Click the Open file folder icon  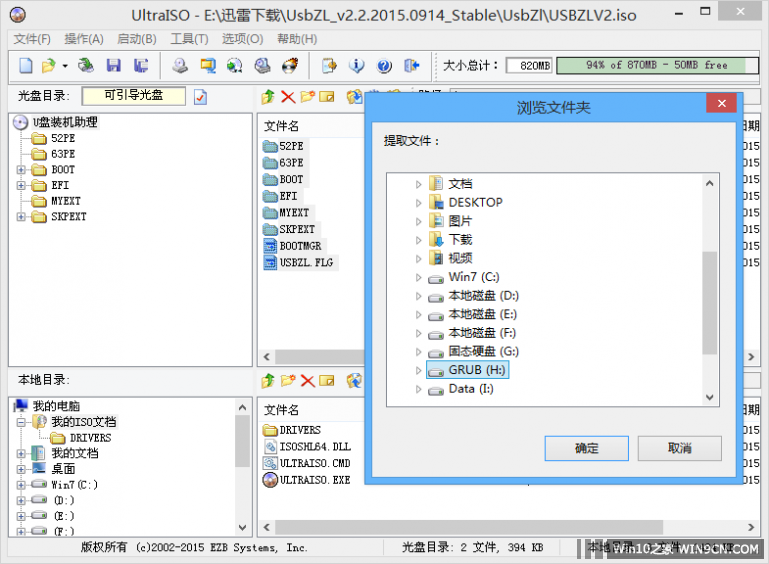(x=49, y=65)
